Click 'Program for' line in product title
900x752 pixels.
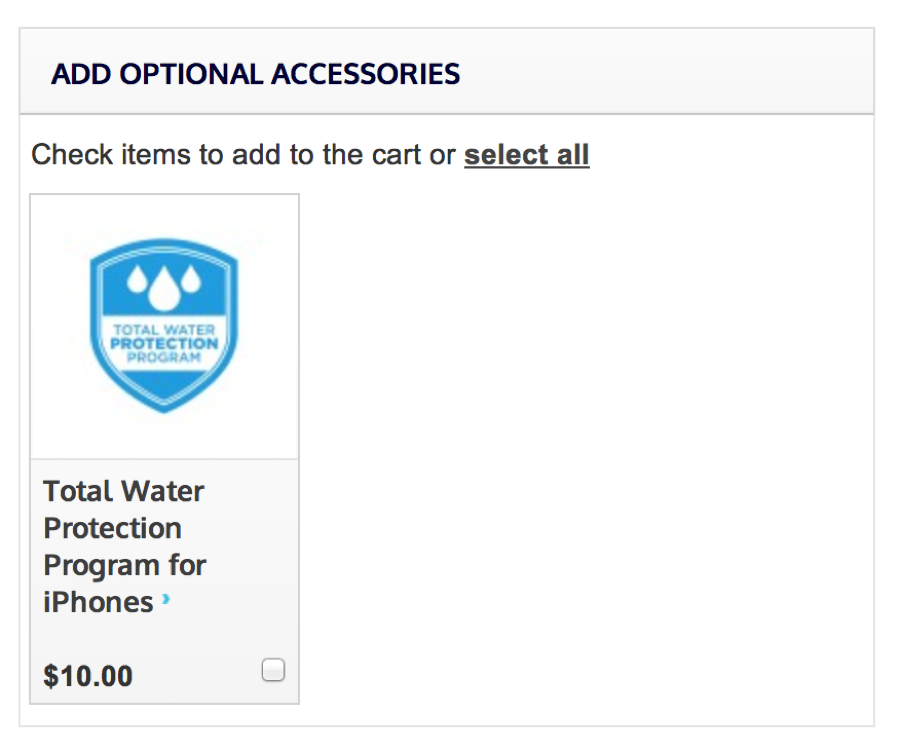point(125,565)
